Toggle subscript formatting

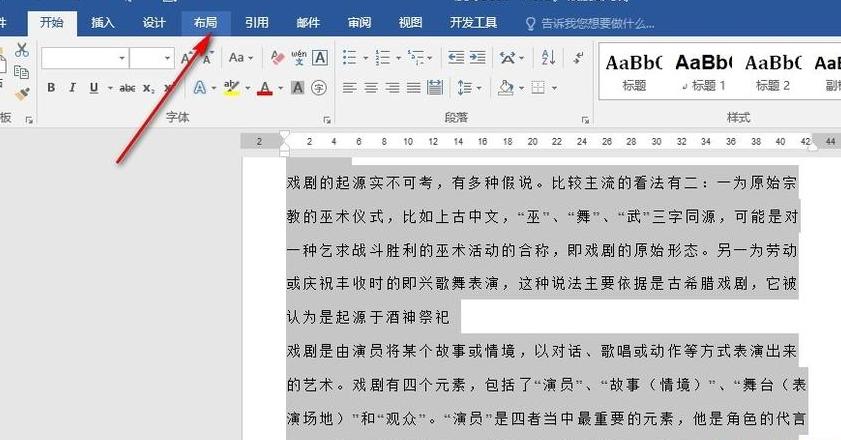pyautogui.click(x=149, y=89)
